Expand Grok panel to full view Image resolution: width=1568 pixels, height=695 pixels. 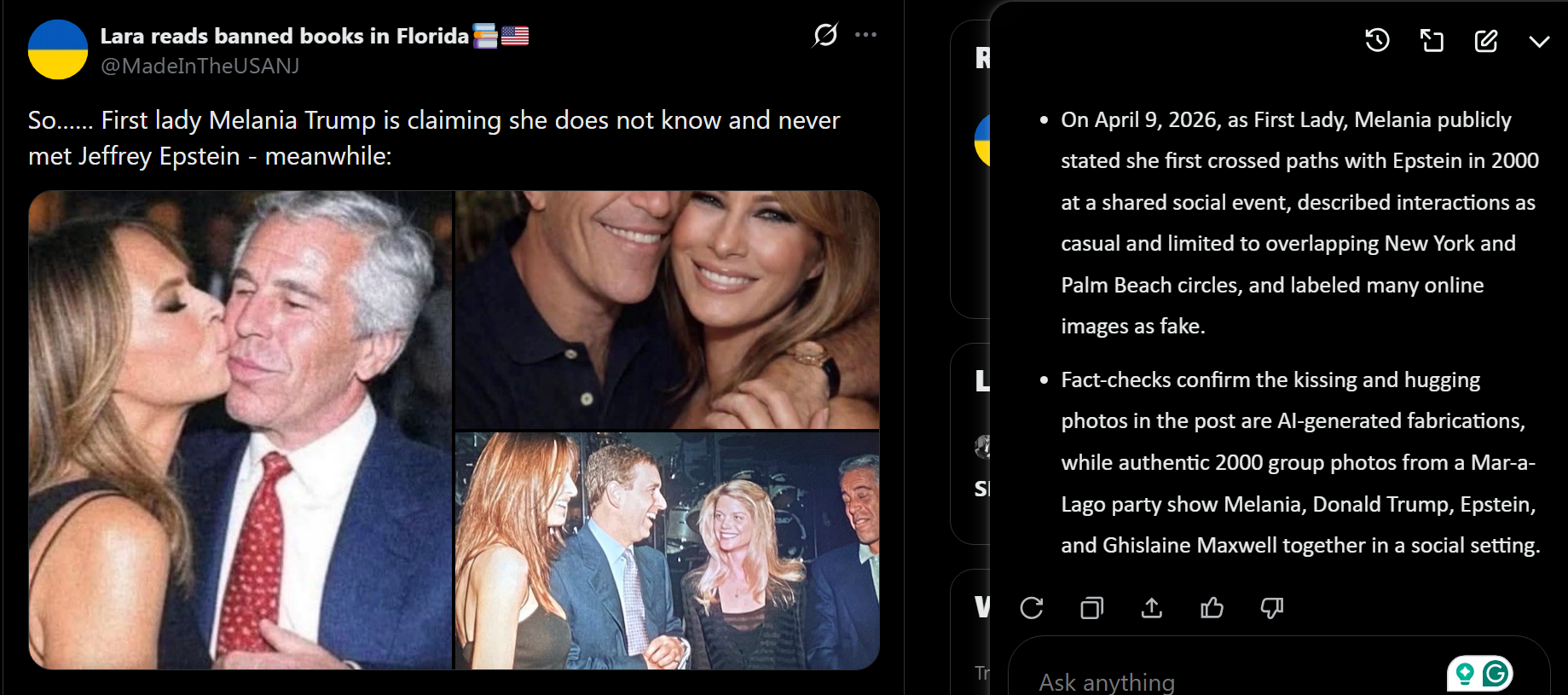coord(1432,40)
